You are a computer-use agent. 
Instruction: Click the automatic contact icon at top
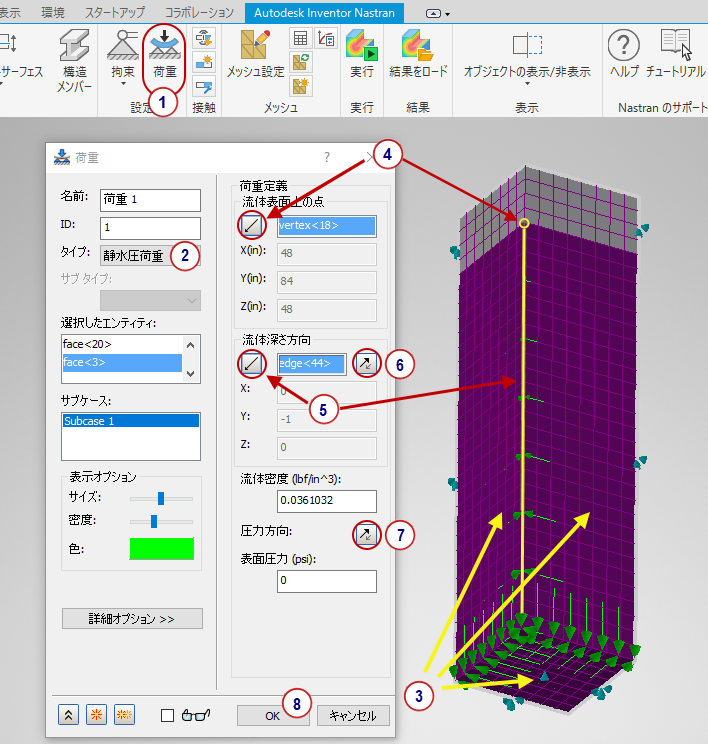pos(204,38)
